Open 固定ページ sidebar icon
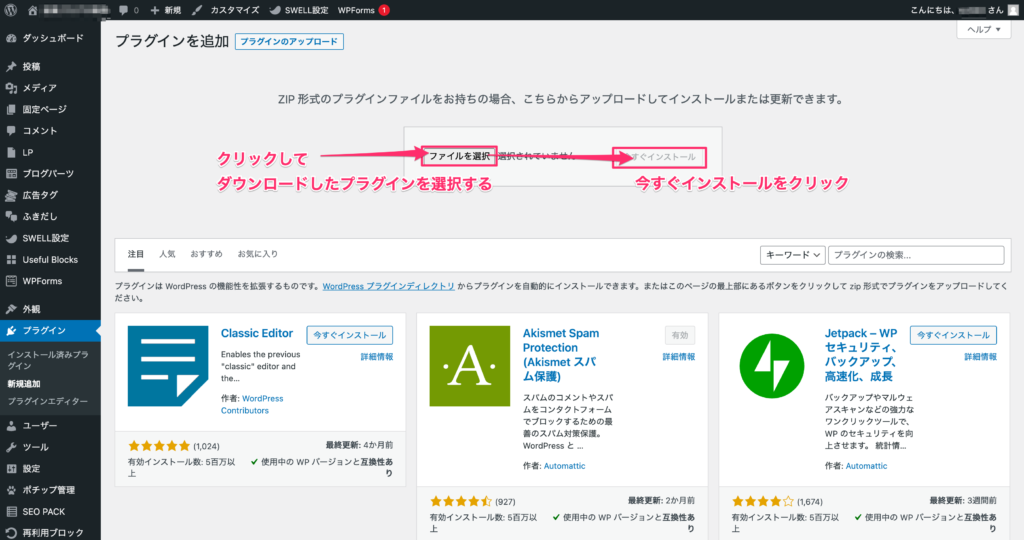Screen dimensions: 1024x540 click(11, 109)
